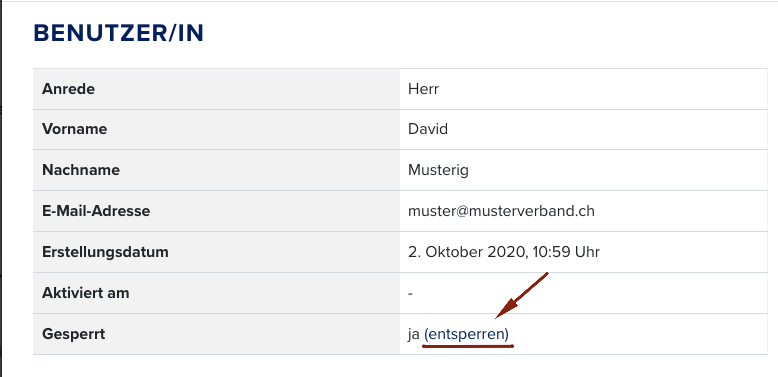
Task: Click the entsperren link to unlock user
Action: pyautogui.click(x=466, y=334)
